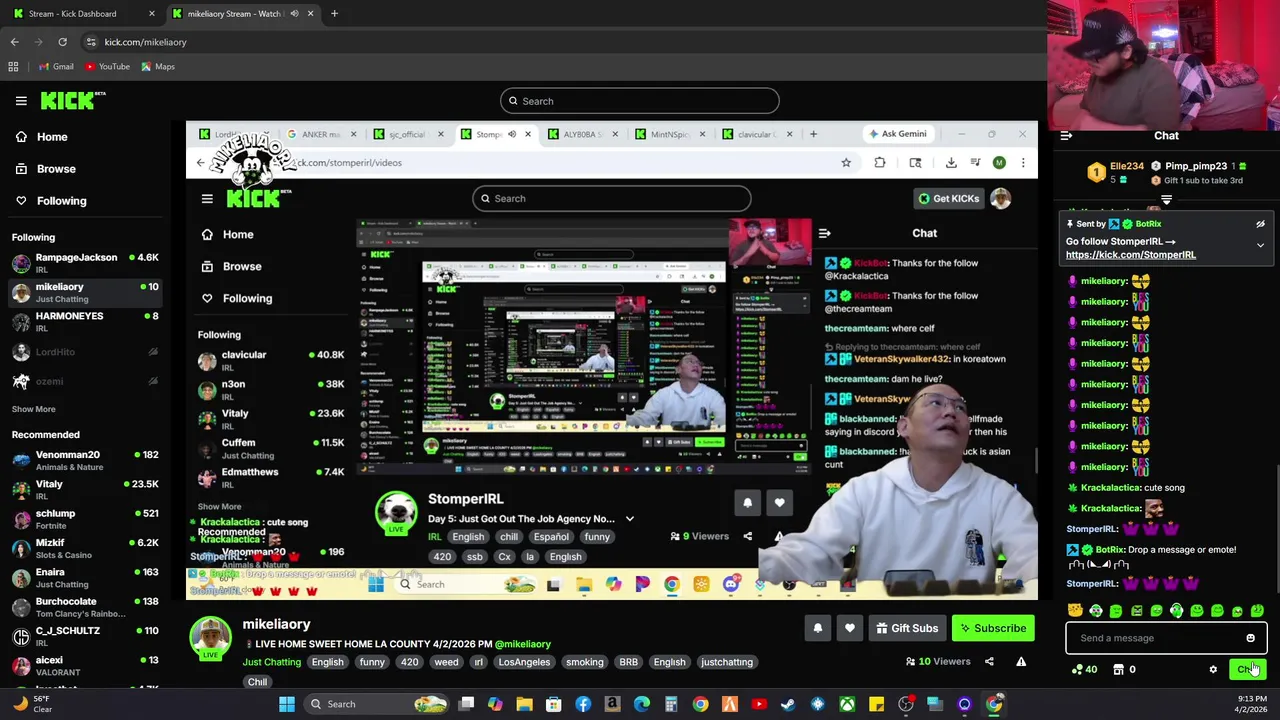Report the stream with the warning triangle icon

click(1021, 661)
